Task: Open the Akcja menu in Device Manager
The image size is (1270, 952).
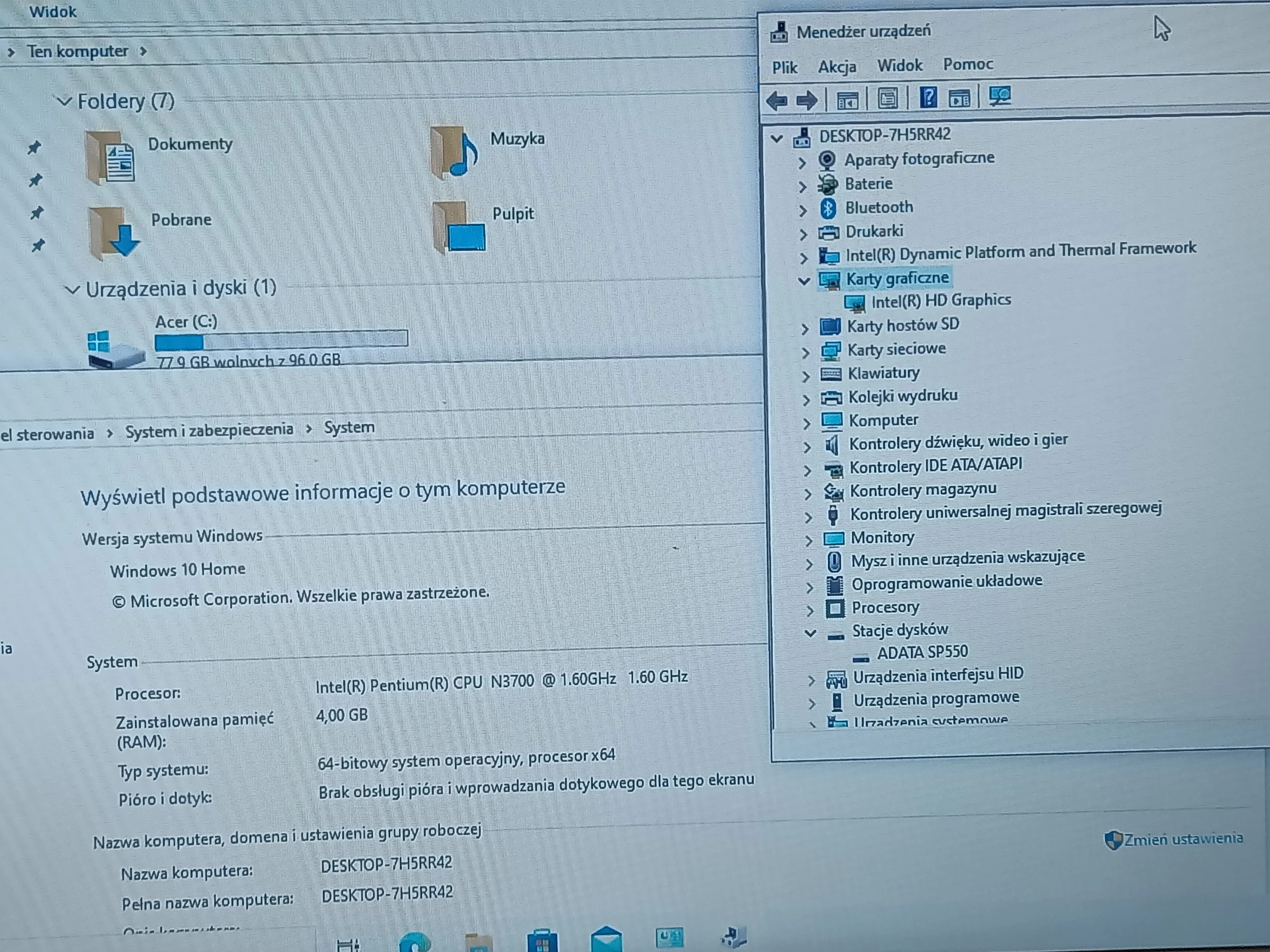Action: coord(837,67)
